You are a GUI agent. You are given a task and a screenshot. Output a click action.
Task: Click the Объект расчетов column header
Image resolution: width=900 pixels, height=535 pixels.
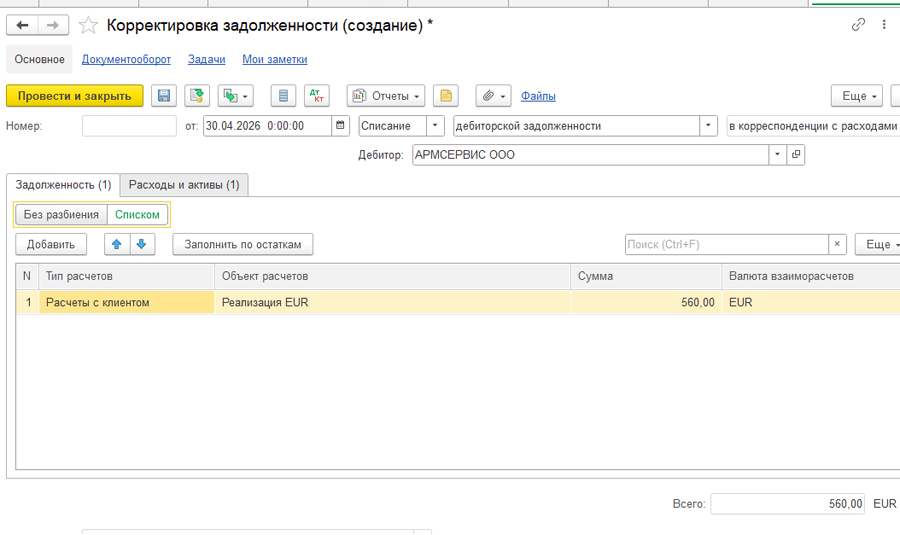392,276
